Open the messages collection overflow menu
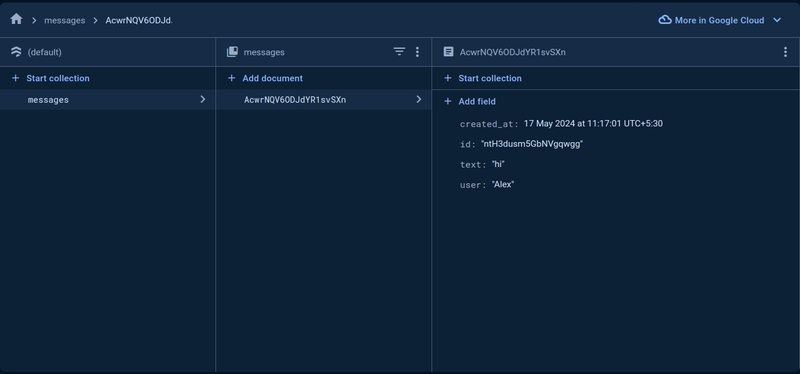This screenshot has width=800, height=374. [417, 52]
